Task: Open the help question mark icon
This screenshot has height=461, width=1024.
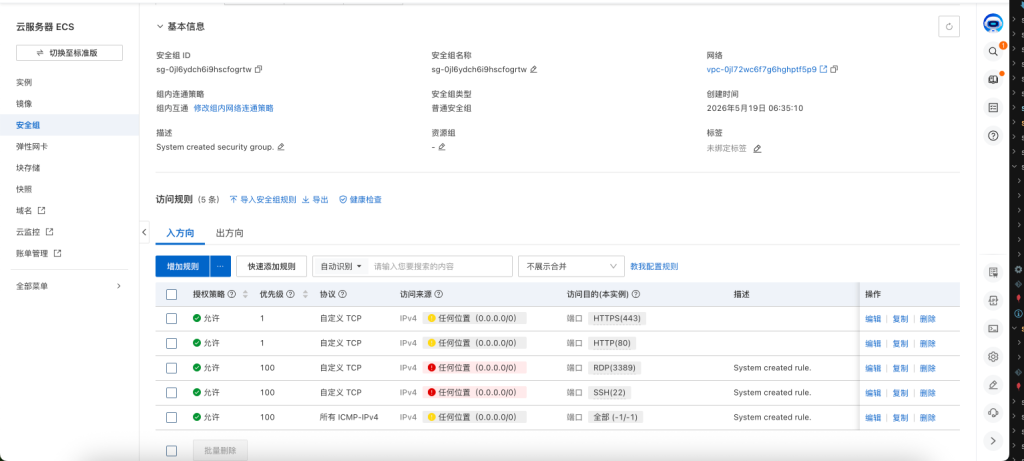Action: (993, 136)
